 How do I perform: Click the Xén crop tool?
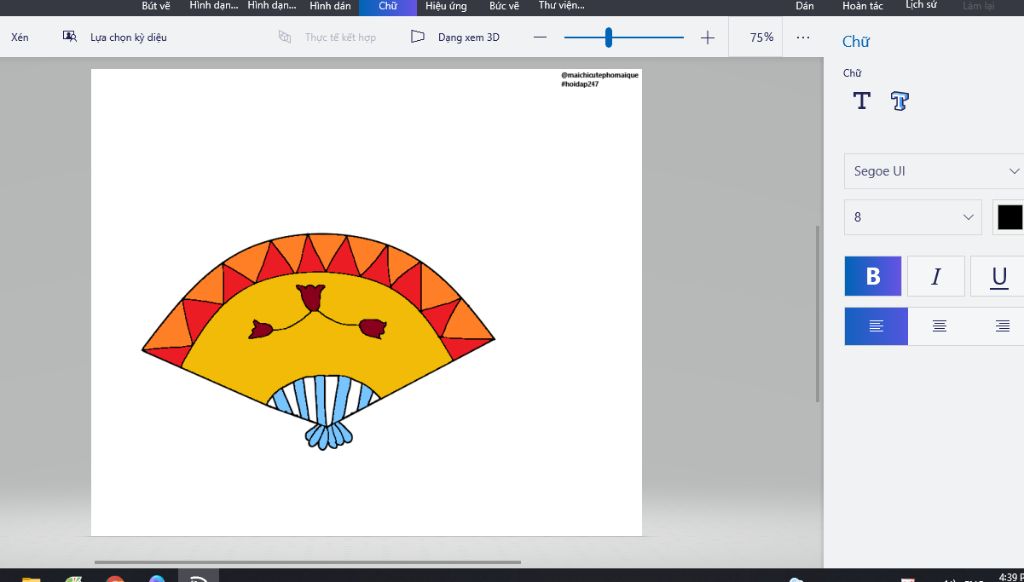tap(20, 37)
